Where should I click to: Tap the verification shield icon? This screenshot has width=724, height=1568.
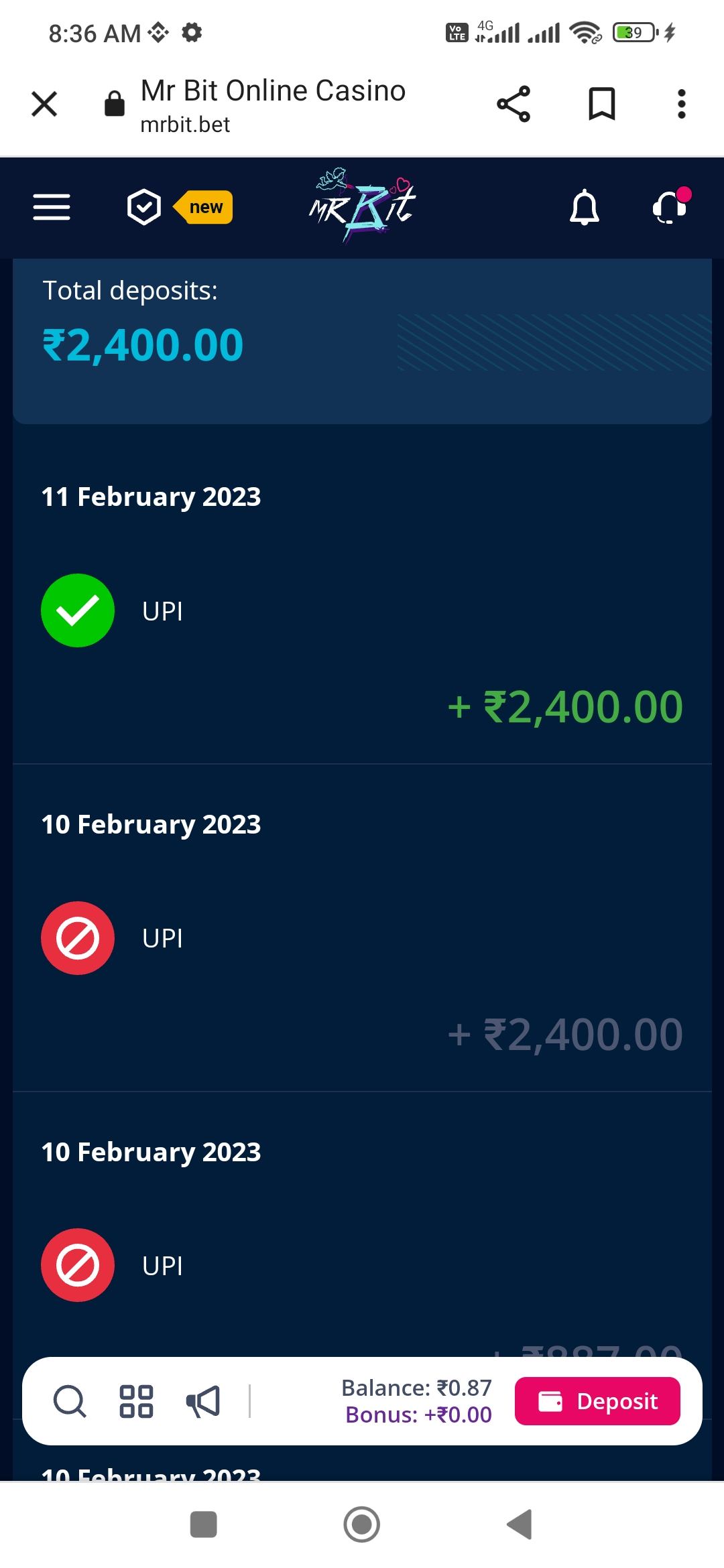click(144, 207)
